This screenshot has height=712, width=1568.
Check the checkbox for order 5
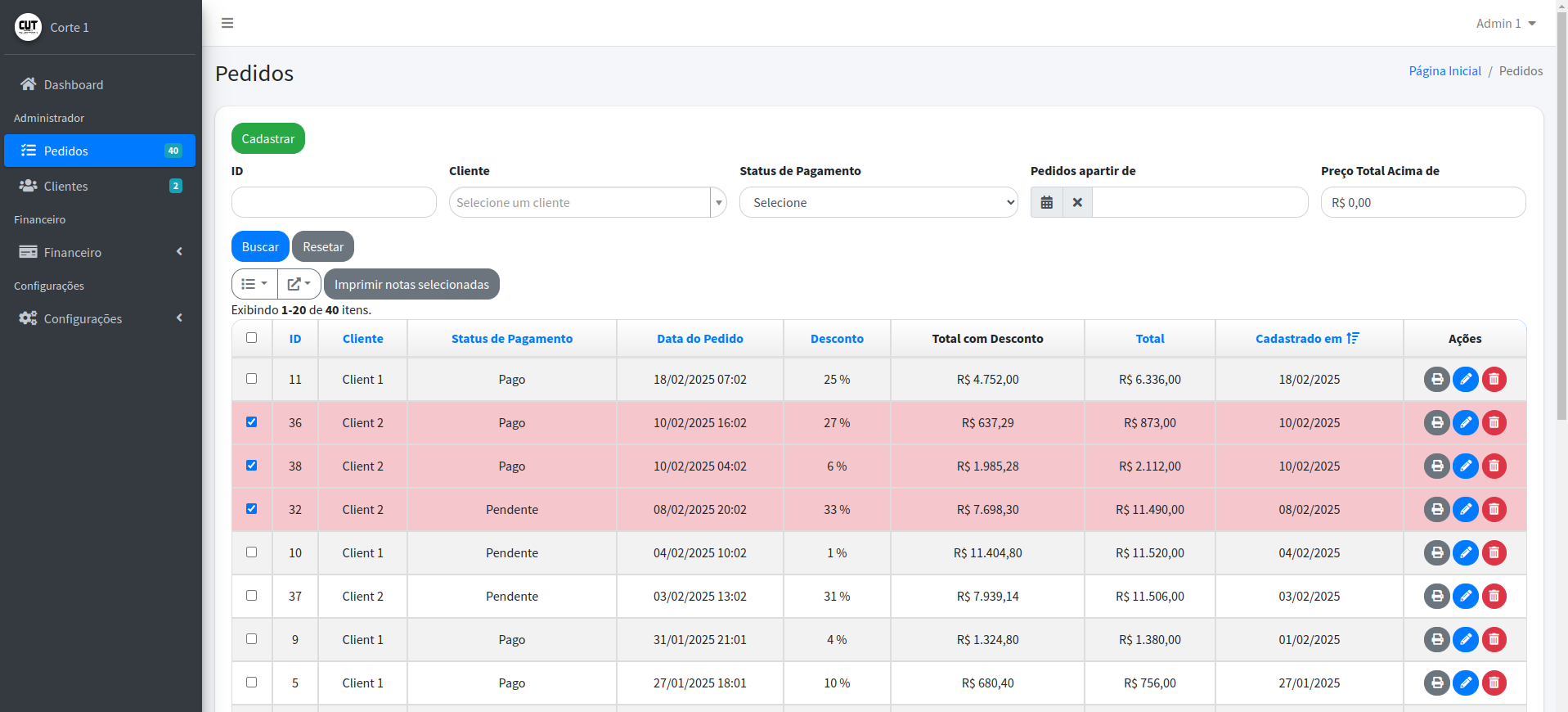251,683
